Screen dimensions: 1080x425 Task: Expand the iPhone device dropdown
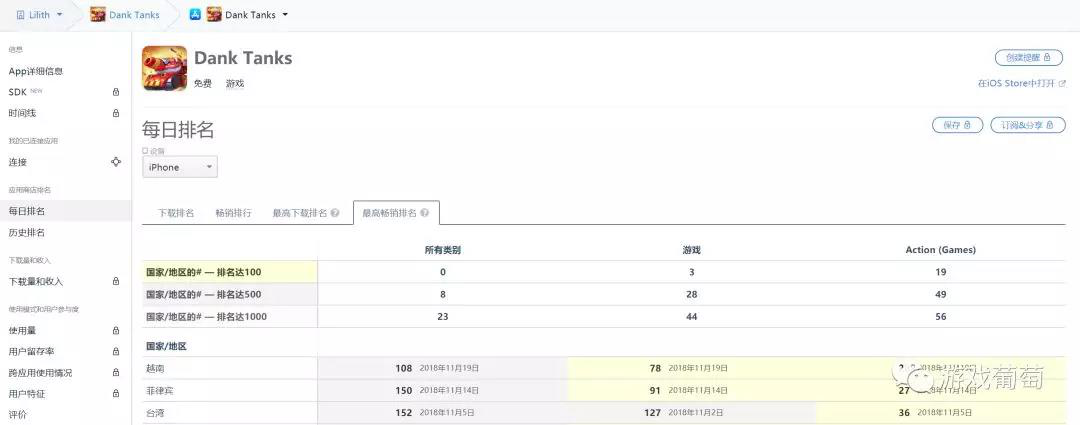click(180, 167)
